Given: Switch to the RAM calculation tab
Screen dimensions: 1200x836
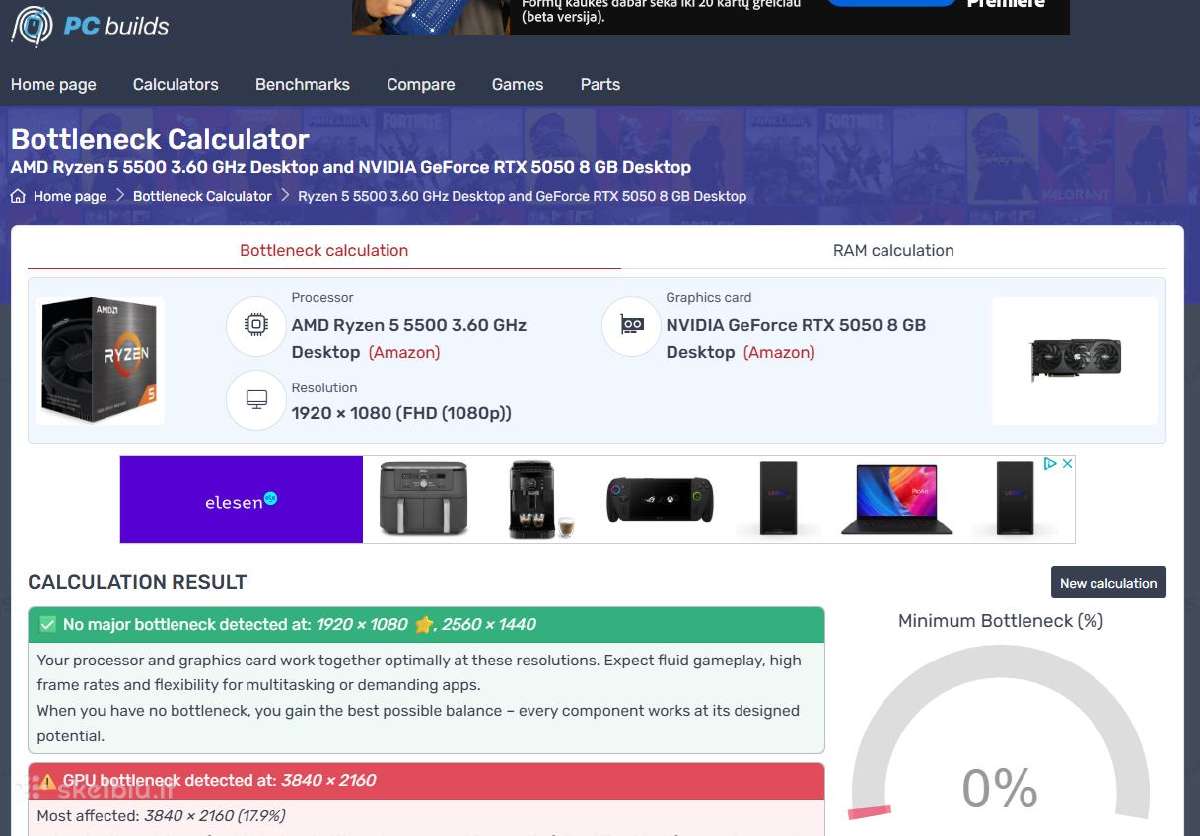Looking at the screenshot, I should pyautogui.click(x=893, y=250).
